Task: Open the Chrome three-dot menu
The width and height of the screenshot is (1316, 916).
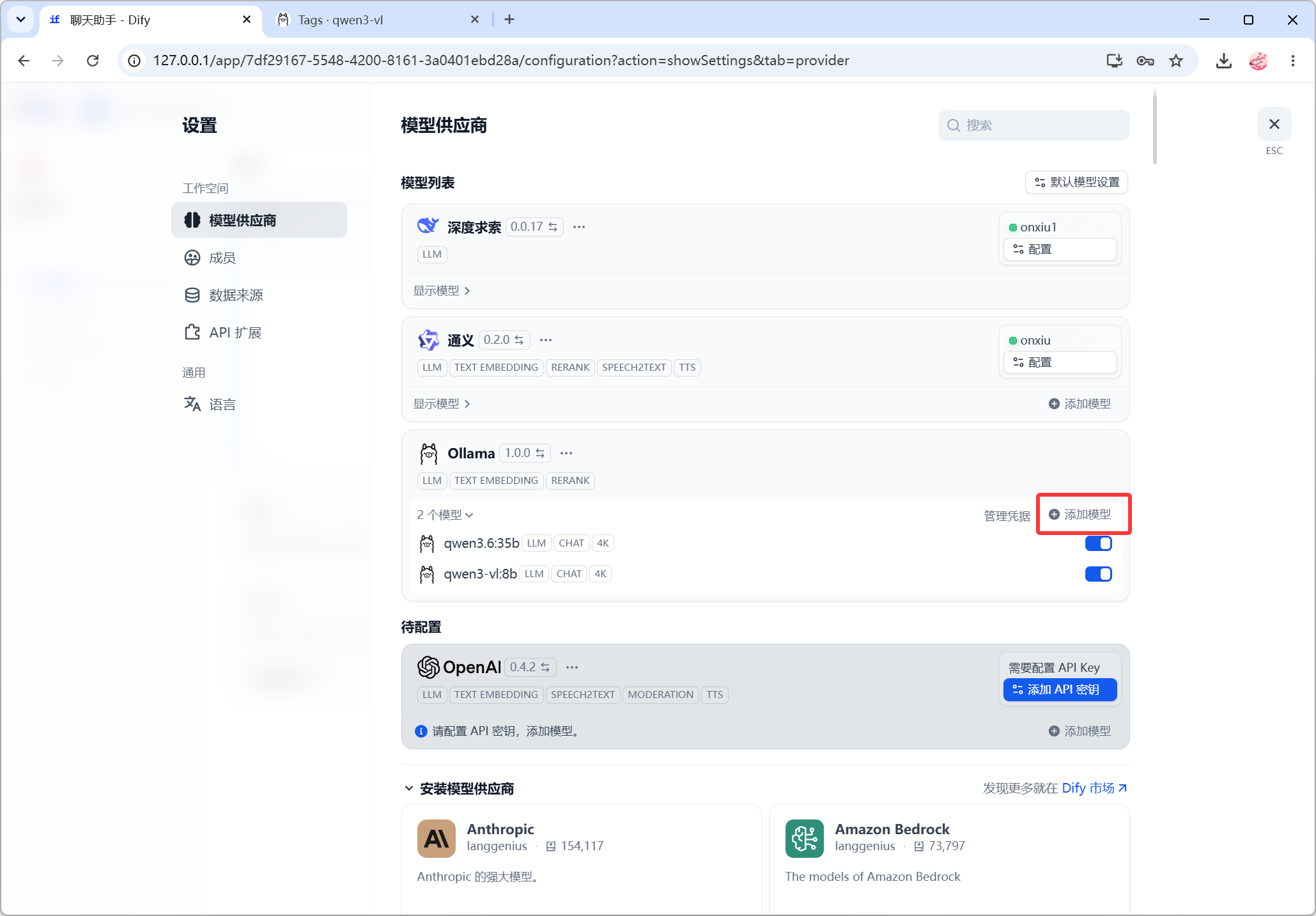Action: 1293,61
